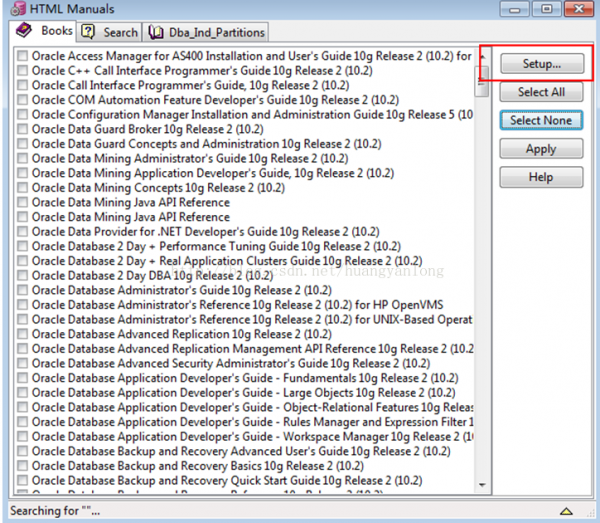Screen dimensions: 600x523
Task: Check Oracle Data Guard Broker checkbox
Action: pyautogui.click(x=23, y=129)
